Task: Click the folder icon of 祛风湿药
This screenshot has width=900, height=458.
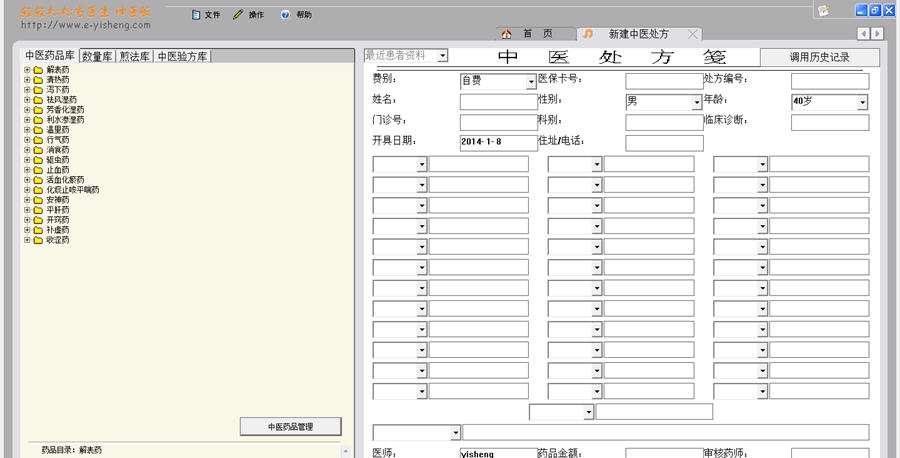Action: [x=38, y=100]
